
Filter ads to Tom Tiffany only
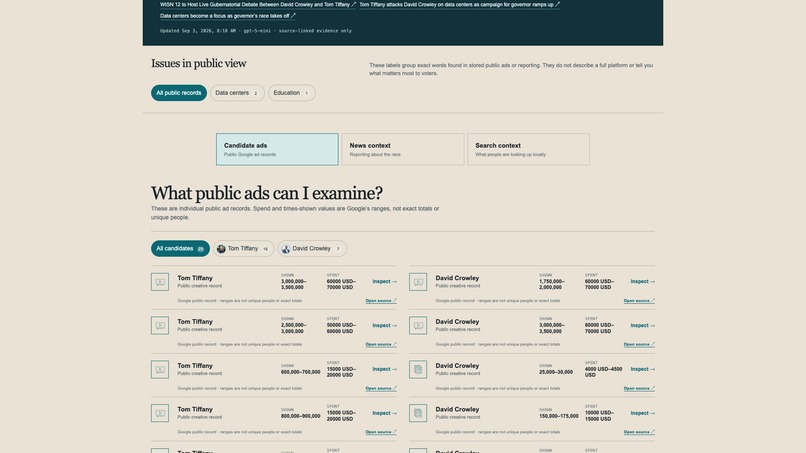pos(244,249)
